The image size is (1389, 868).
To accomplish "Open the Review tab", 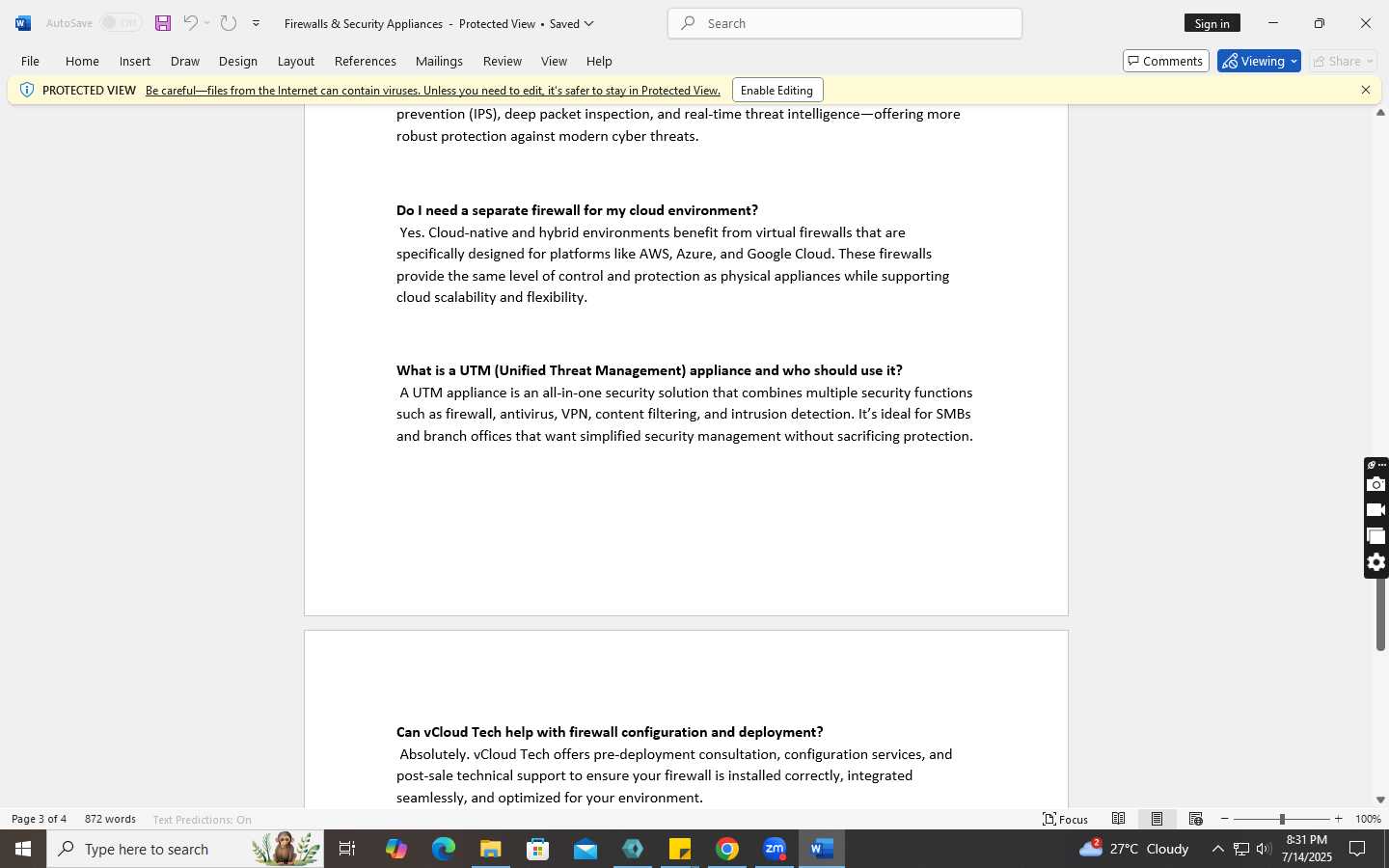I will pyautogui.click(x=503, y=61).
